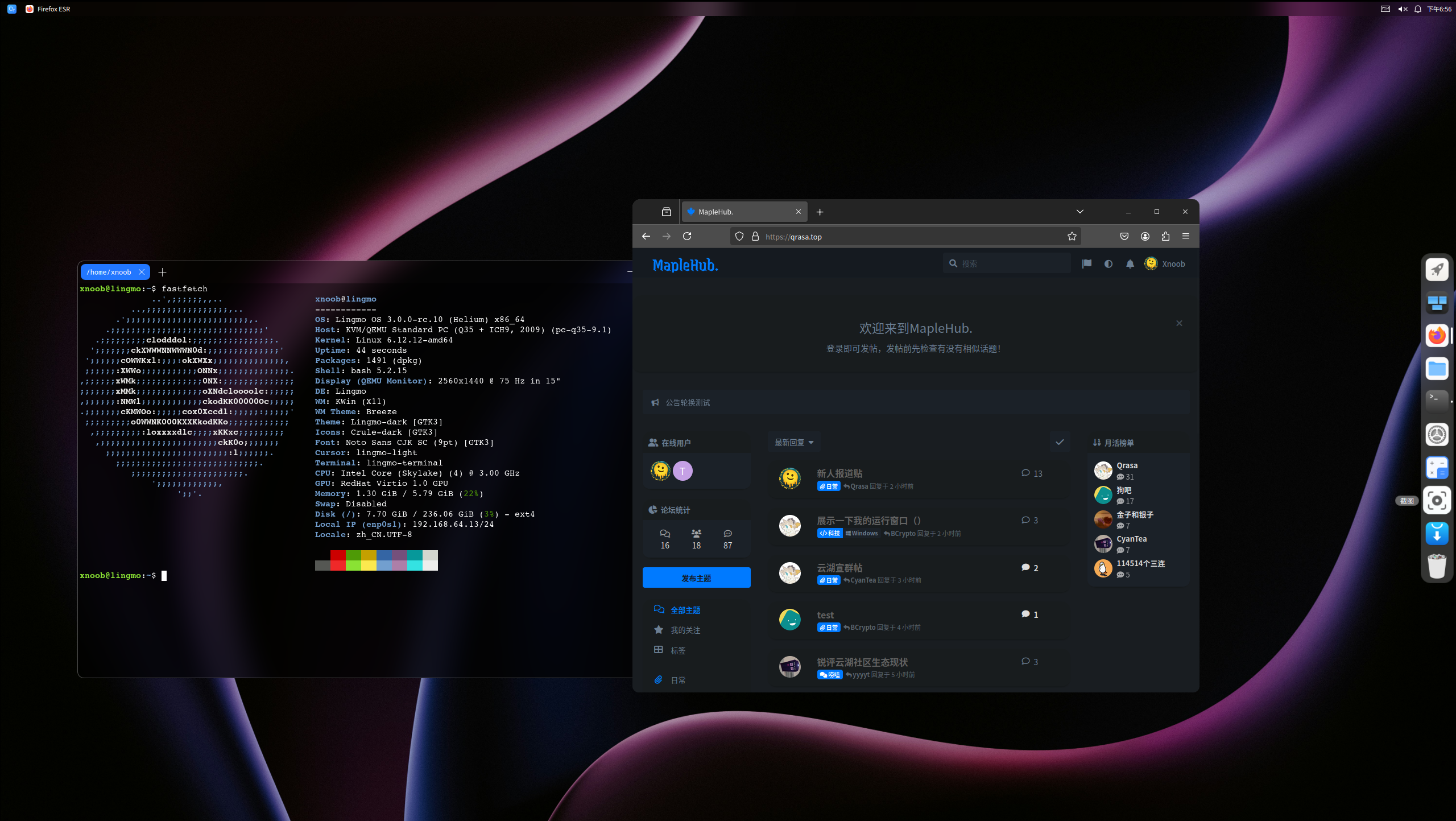This screenshot has width=1456, height=821.
Task: Click the 唠嗑 tag label
Action: point(829,674)
